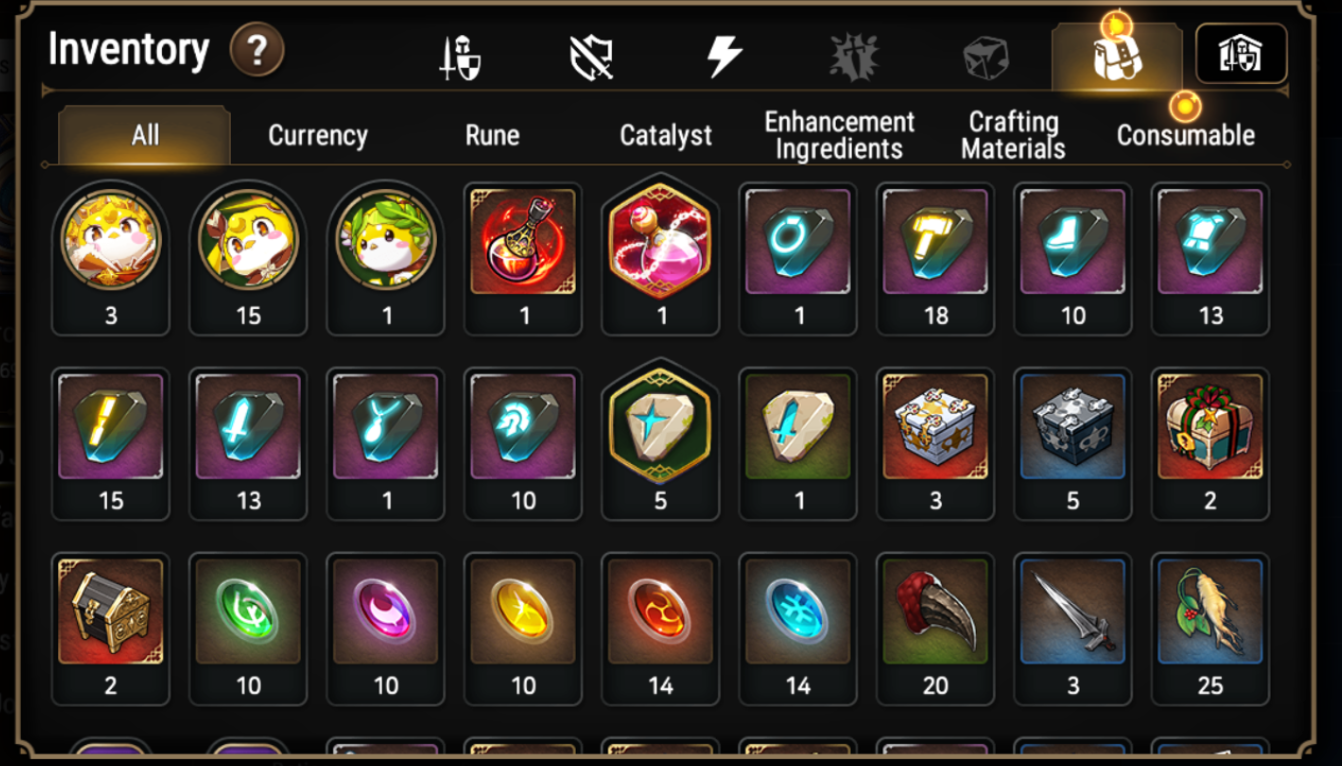Switch to the Currency tab
Viewport: 1342px width, 766px height.
318,136
